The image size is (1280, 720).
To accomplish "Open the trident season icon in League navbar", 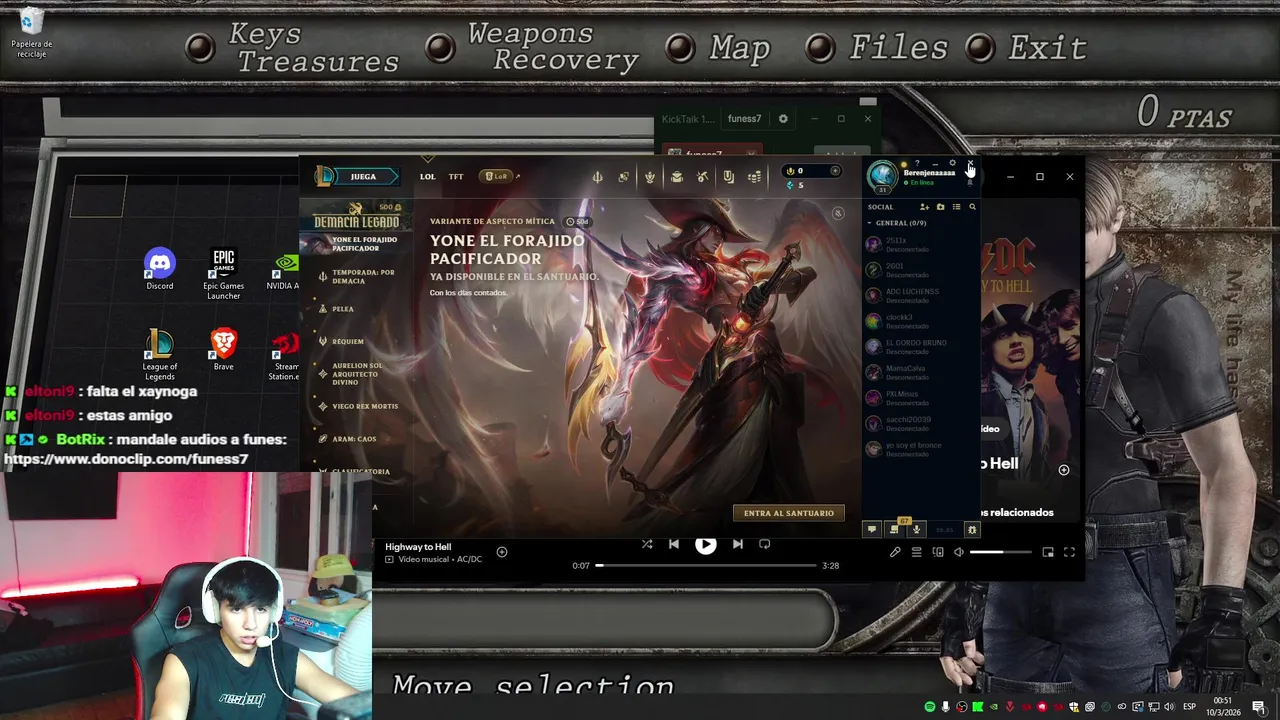I will click(x=597, y=177).
